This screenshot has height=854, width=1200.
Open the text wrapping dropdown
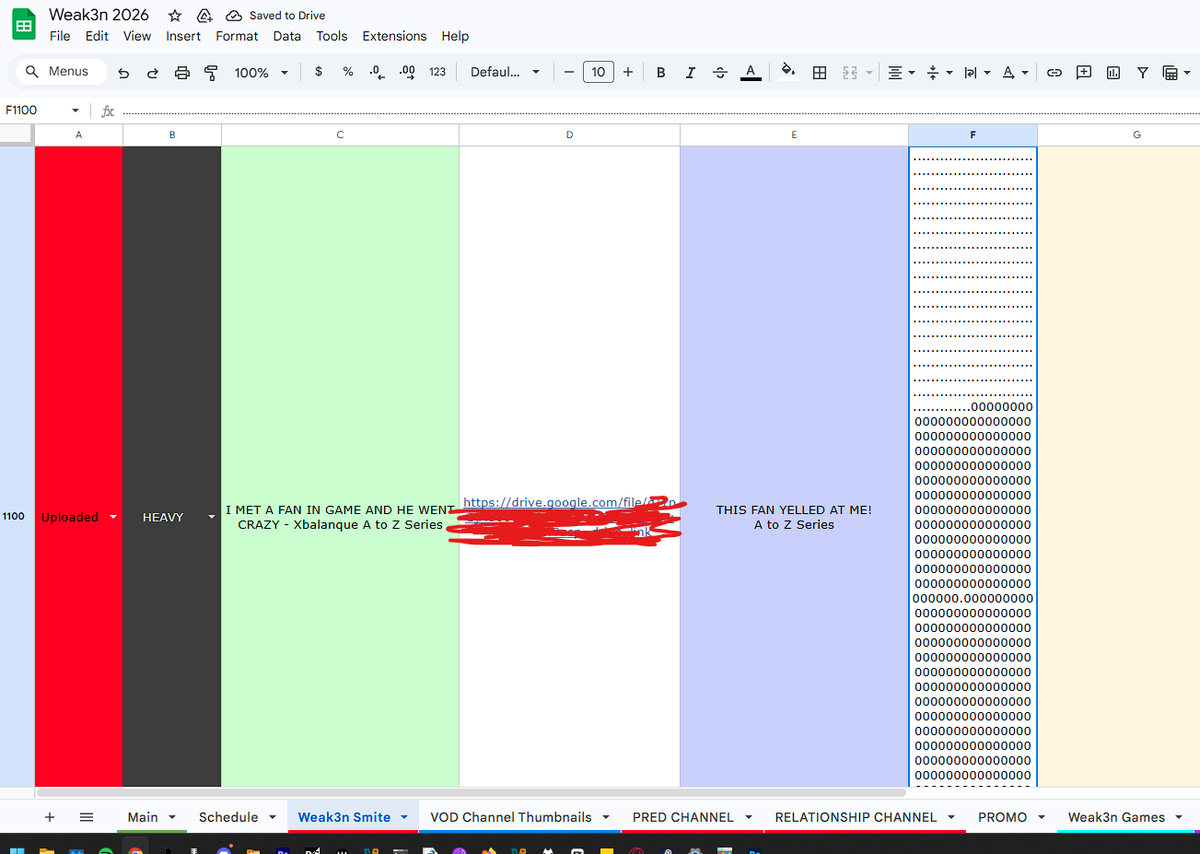(x=975, y=72)
